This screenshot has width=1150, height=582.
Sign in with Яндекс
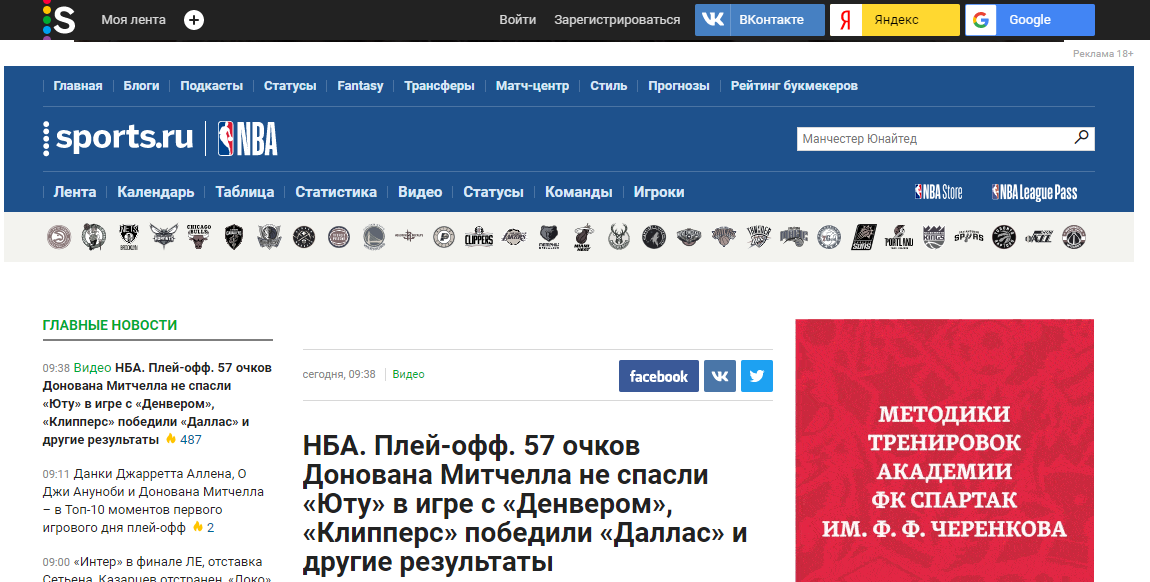click(x=895, y=20)
